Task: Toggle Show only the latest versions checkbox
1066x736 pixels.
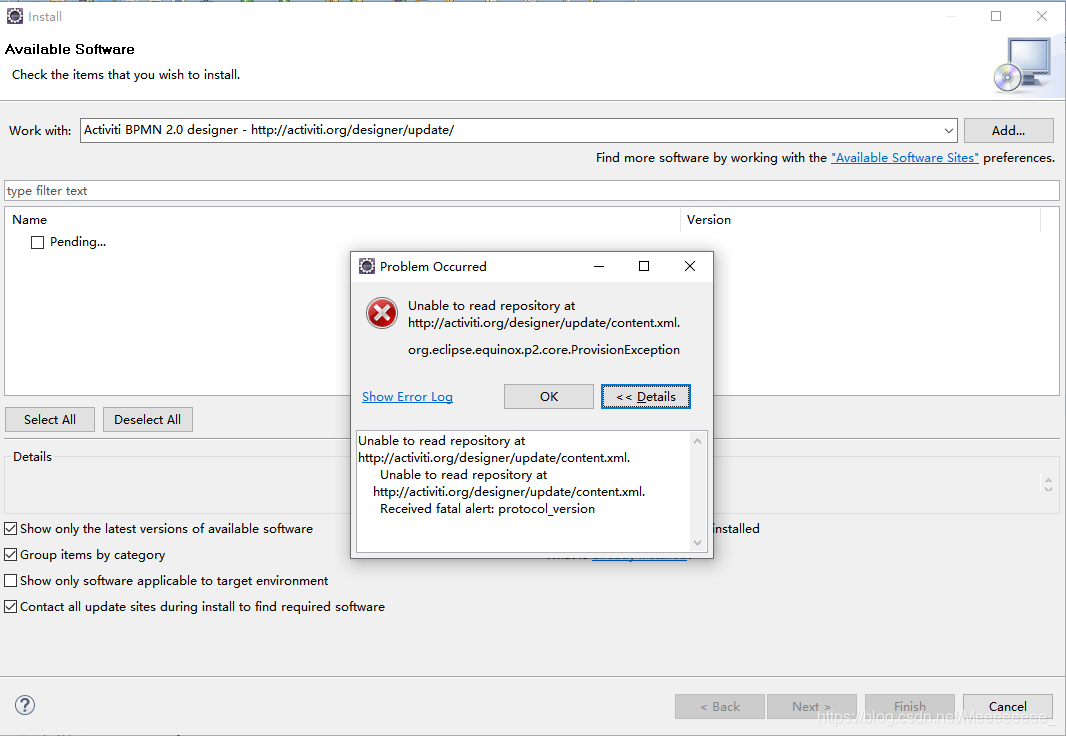Action: (x=11, y=529)
